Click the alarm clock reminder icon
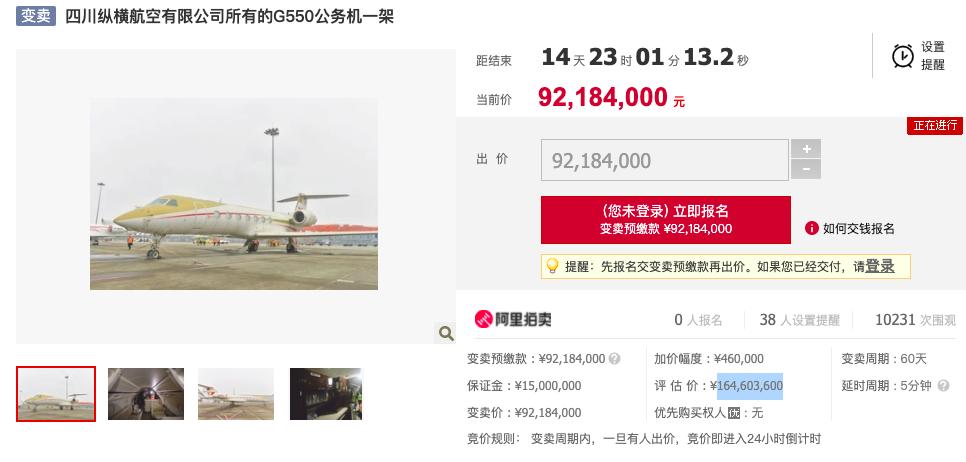Image resolution: width=966 pixels, height=462 pixels. 903,56
